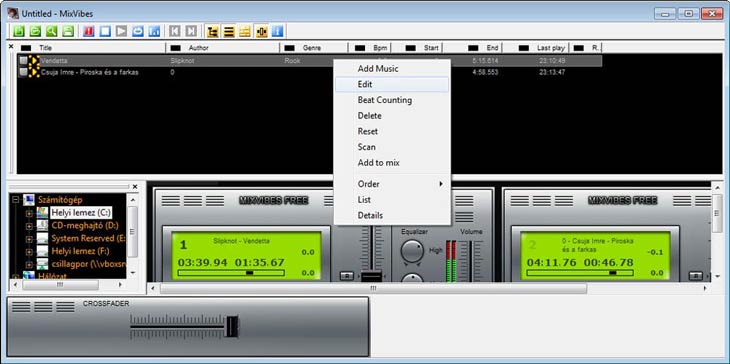
Task: Click the blue Loop toolbar icon
Action: tap(138, 31)
